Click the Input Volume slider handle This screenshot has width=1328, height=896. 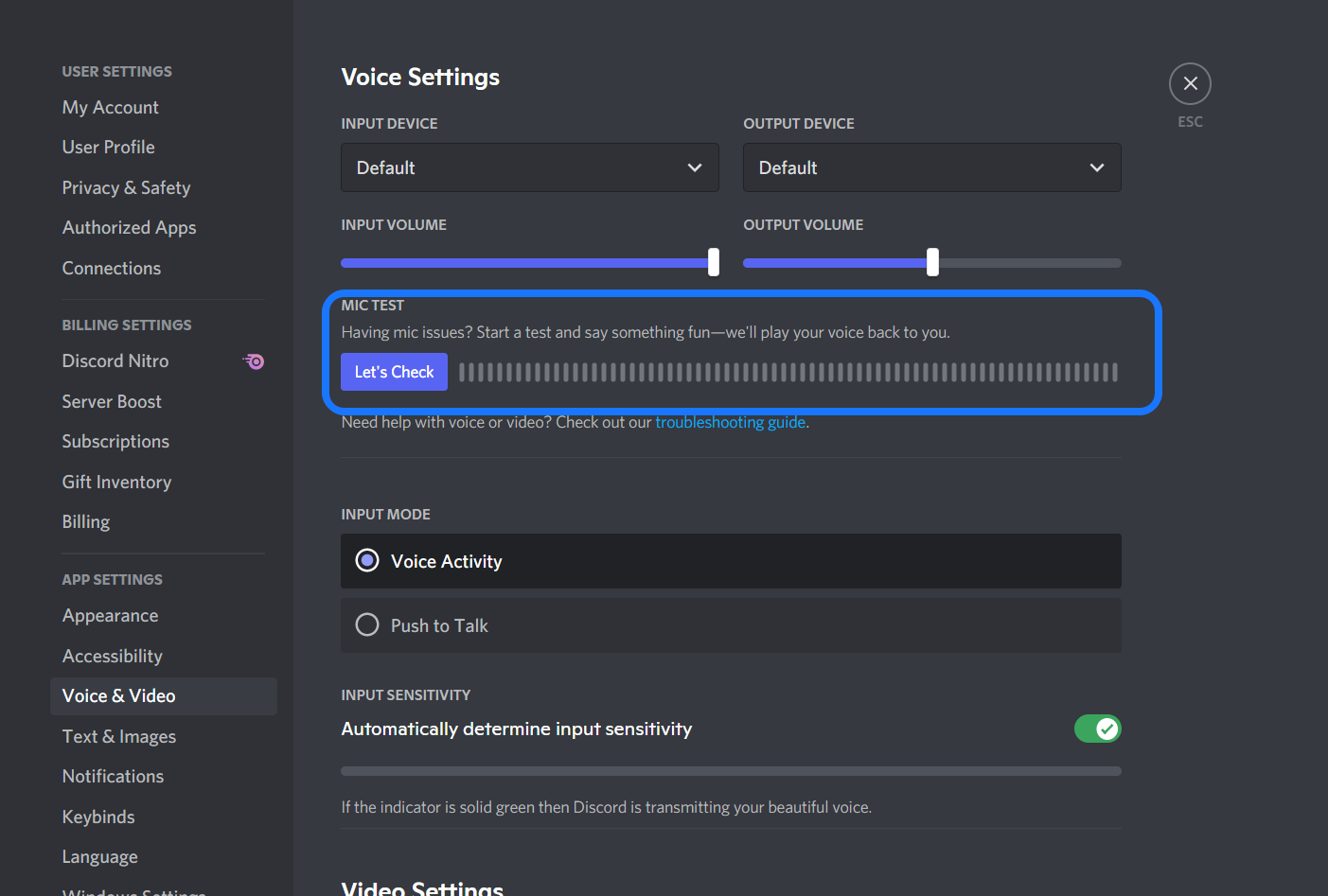click(x=714, y=262)
